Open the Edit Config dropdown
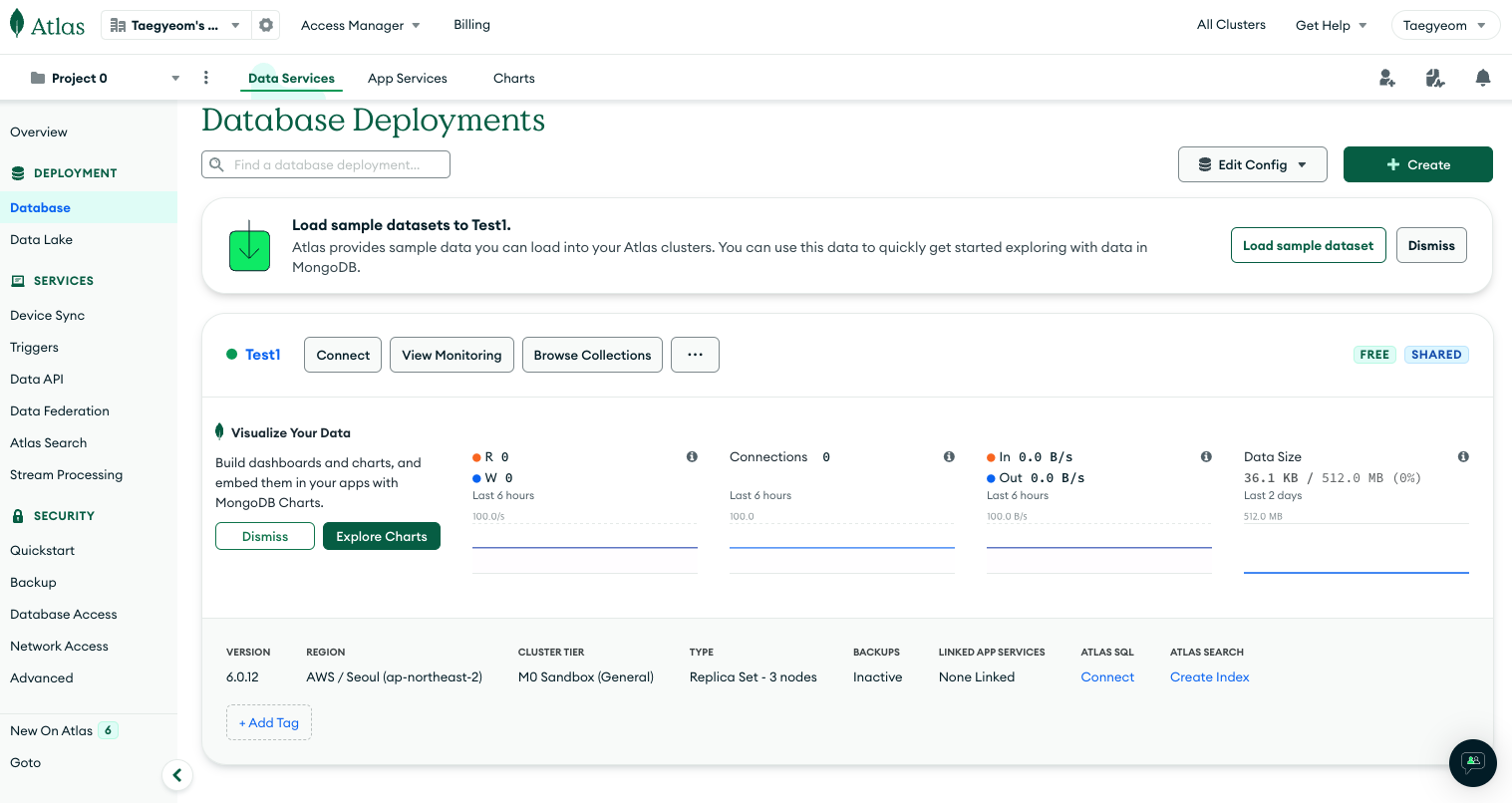Screen dimensions: 1512x803 pos(1253,164)
